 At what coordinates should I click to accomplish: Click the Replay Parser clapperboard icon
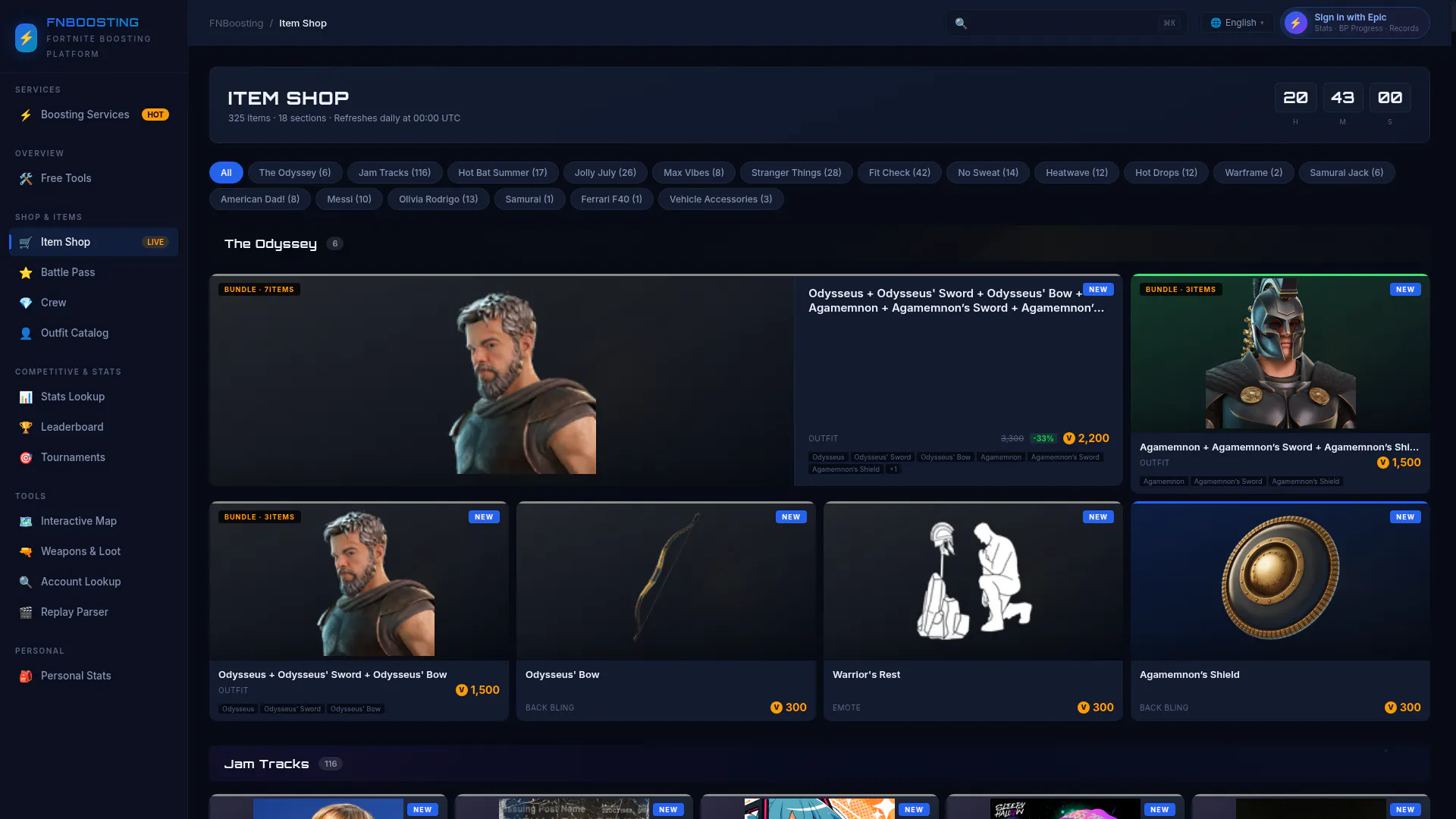[x=26, y=613]
